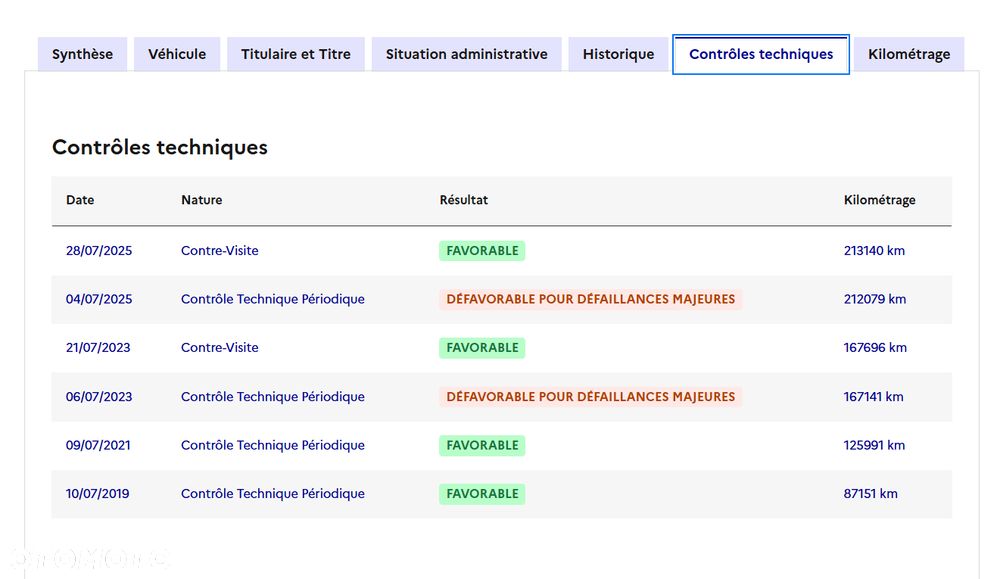Switch to the Kilométrage tab
The width and height of the screenshot is (1000, 579).
[909, 54]
